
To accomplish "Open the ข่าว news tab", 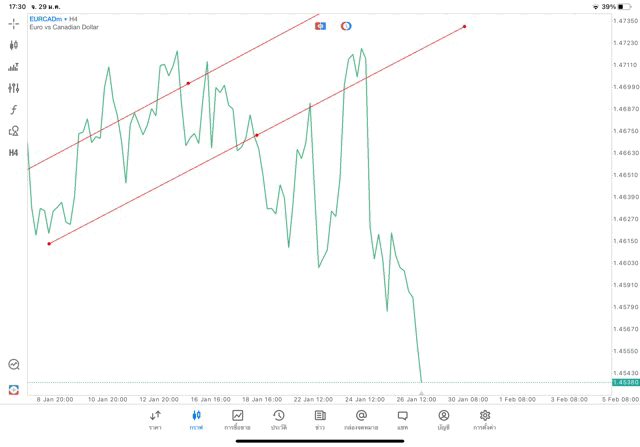I will pyautogui.click(x=319, y=419).
